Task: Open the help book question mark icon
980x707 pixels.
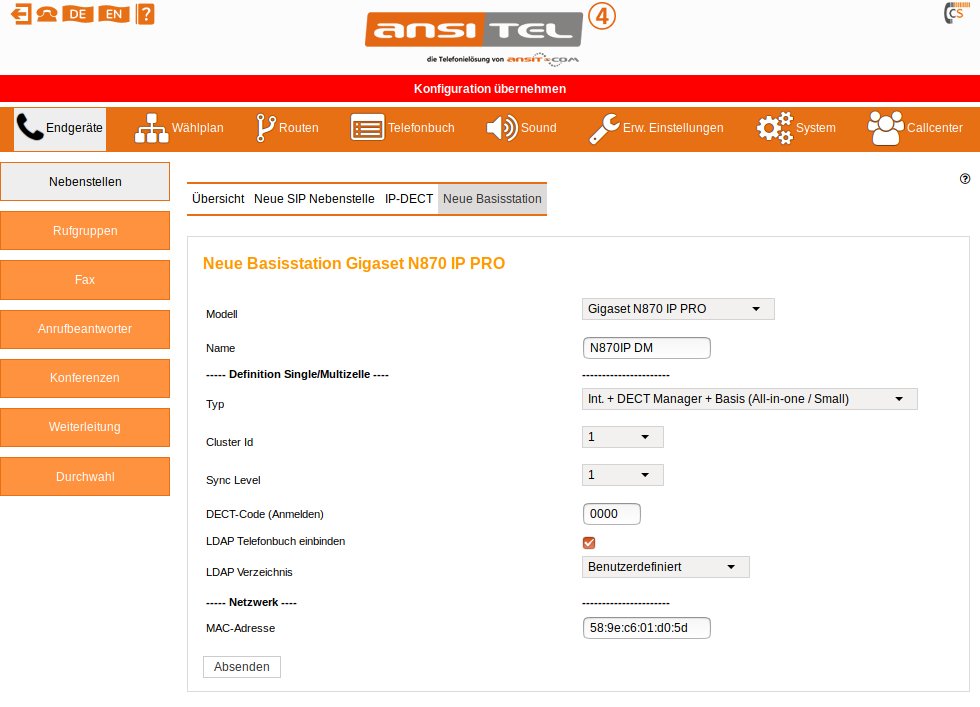Action: [x=145, y=14]
